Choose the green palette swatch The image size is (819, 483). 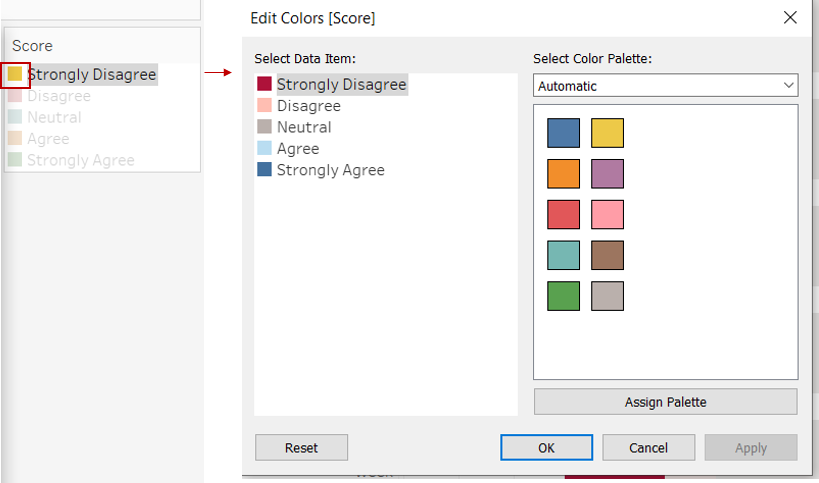point(563,296)
